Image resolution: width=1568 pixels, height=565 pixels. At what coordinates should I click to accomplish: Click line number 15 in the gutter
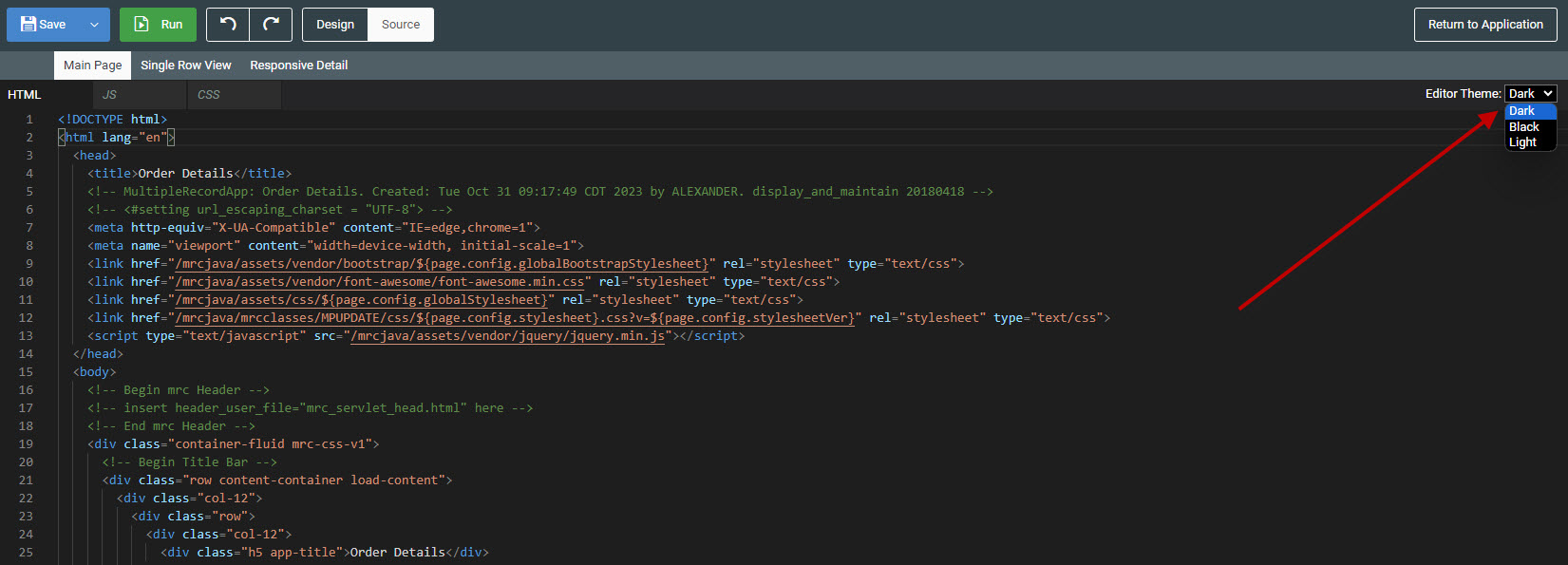click(x=26, y=372)
